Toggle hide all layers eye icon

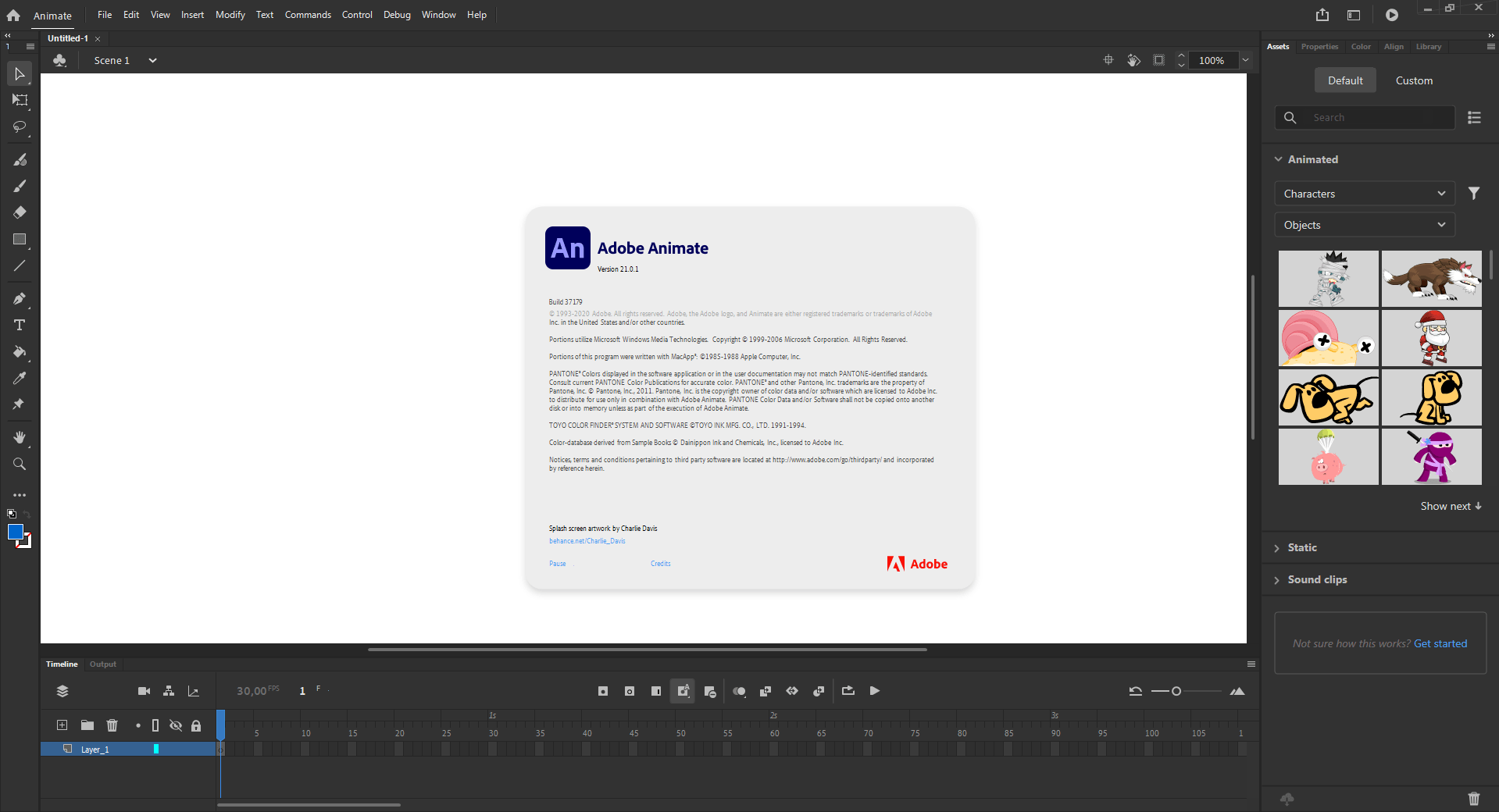pyautogui.click(x=176, y=725)
